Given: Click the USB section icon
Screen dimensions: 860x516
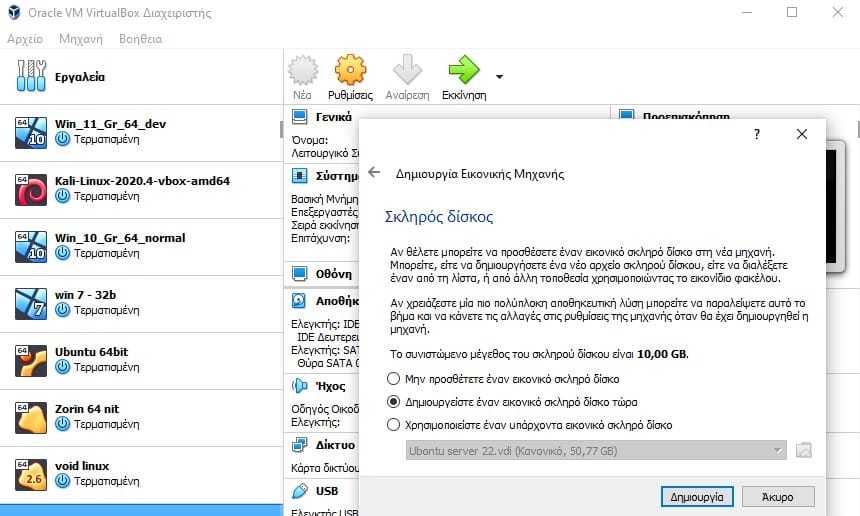Looking at the screenshot, I should point(300,490).
